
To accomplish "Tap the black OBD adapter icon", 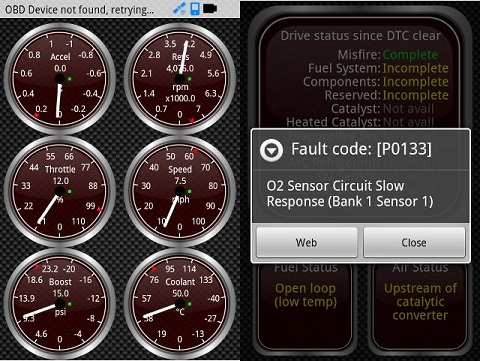I will point(210,9).
